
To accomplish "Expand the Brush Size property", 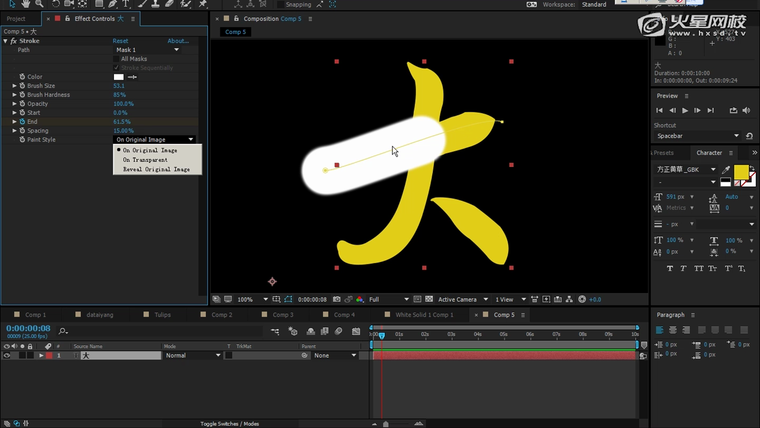I will click(x=14, y=86).
